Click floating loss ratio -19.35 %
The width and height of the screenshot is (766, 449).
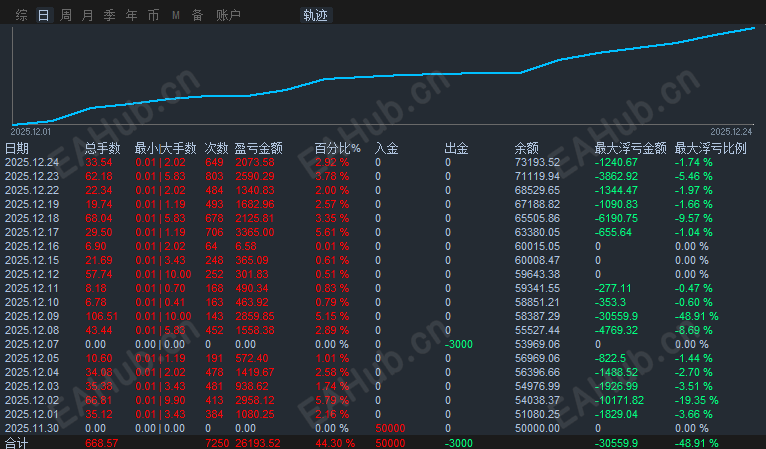(x=697, y=401)
